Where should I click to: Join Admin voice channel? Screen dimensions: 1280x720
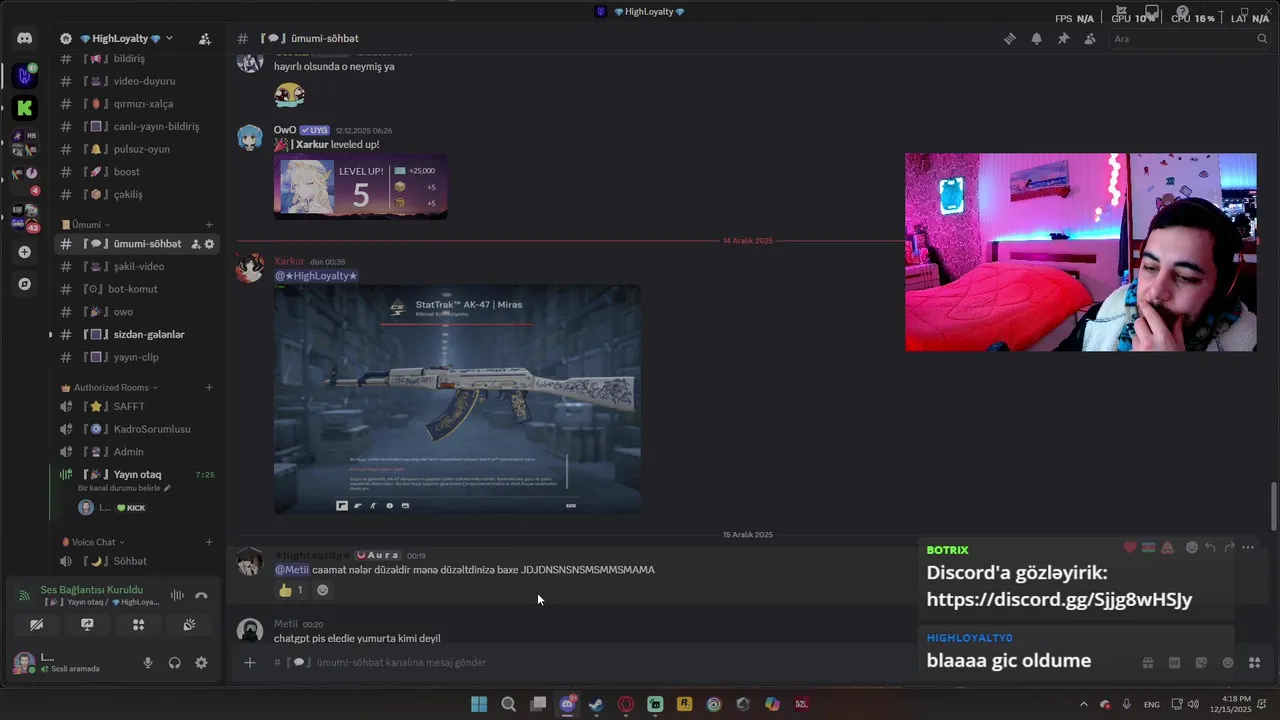[x=128, y=452]
